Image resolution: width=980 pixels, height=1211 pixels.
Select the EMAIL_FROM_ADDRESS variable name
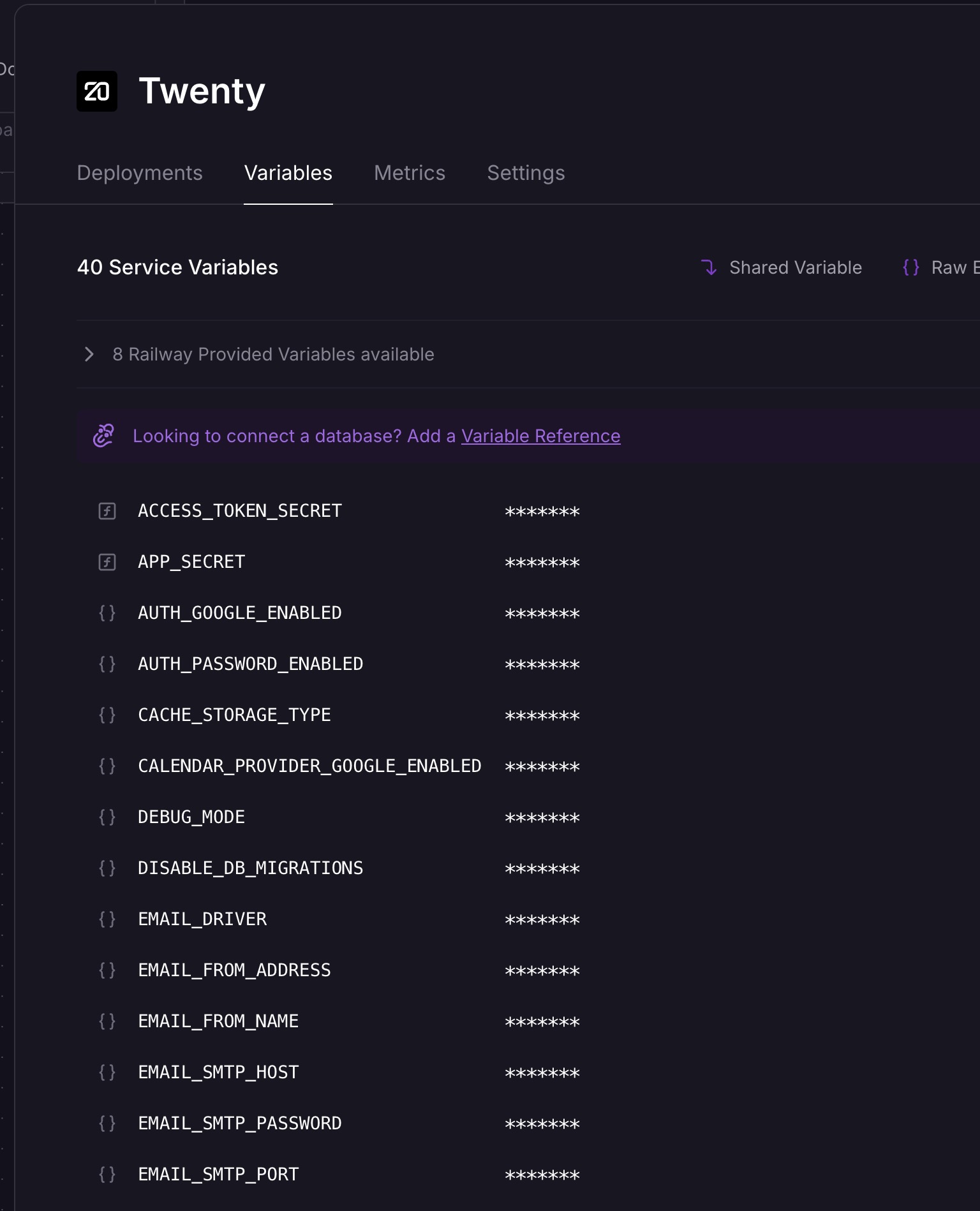pyautogui.click(x=234, y=970)
